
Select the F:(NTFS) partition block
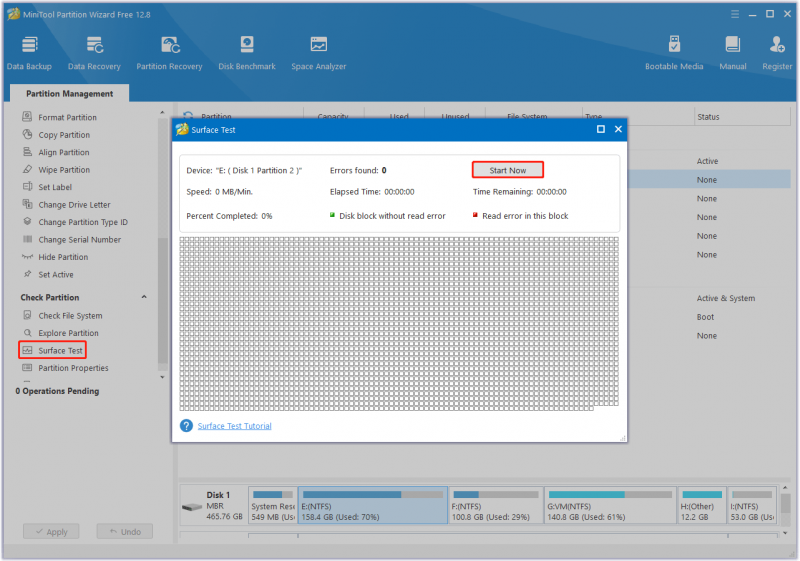pos(496,505)
